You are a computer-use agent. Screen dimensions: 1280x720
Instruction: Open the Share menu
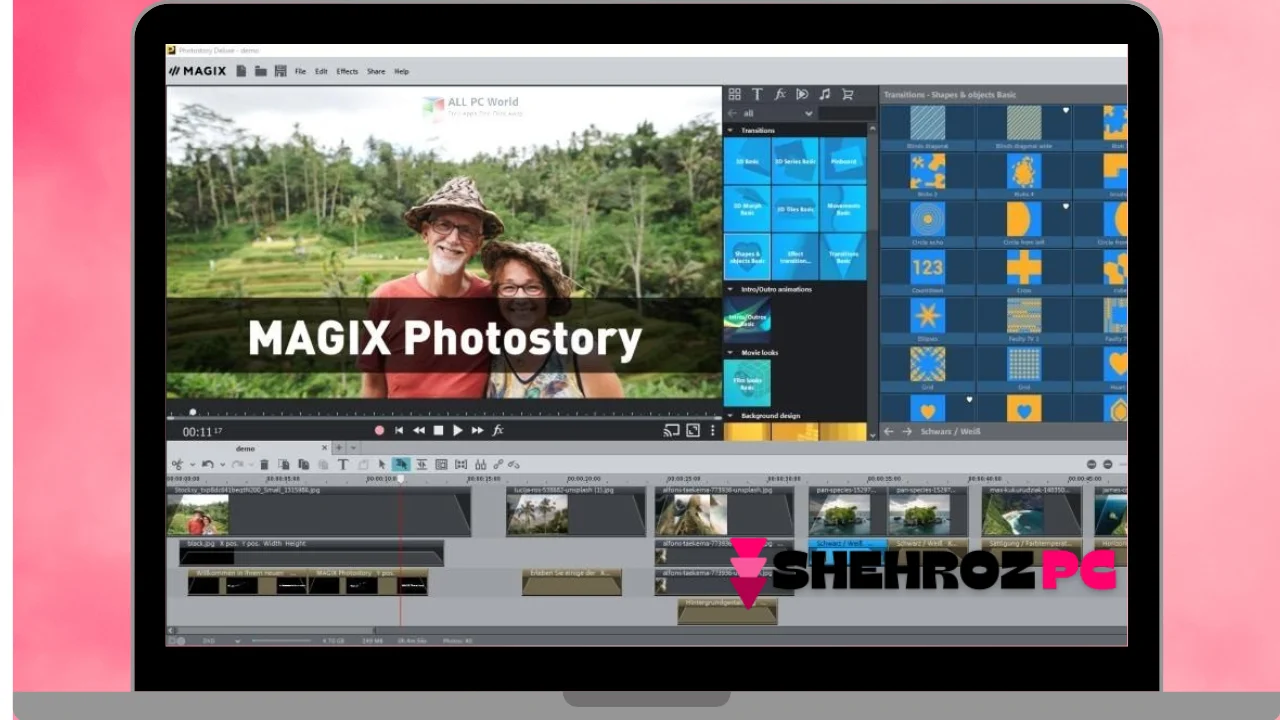[x=376, y=72]
